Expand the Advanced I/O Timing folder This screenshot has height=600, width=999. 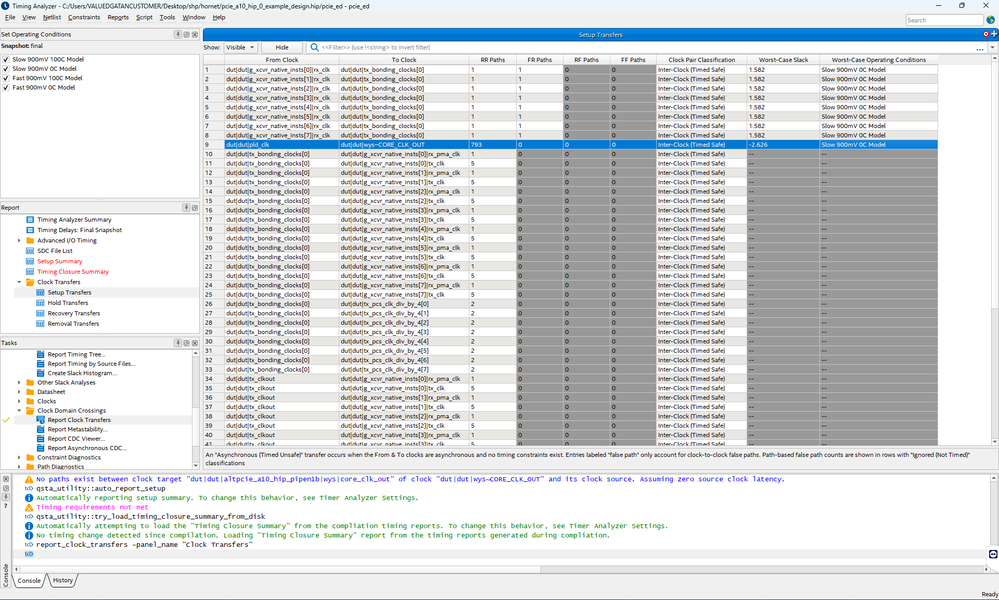[x=19, y=240]
